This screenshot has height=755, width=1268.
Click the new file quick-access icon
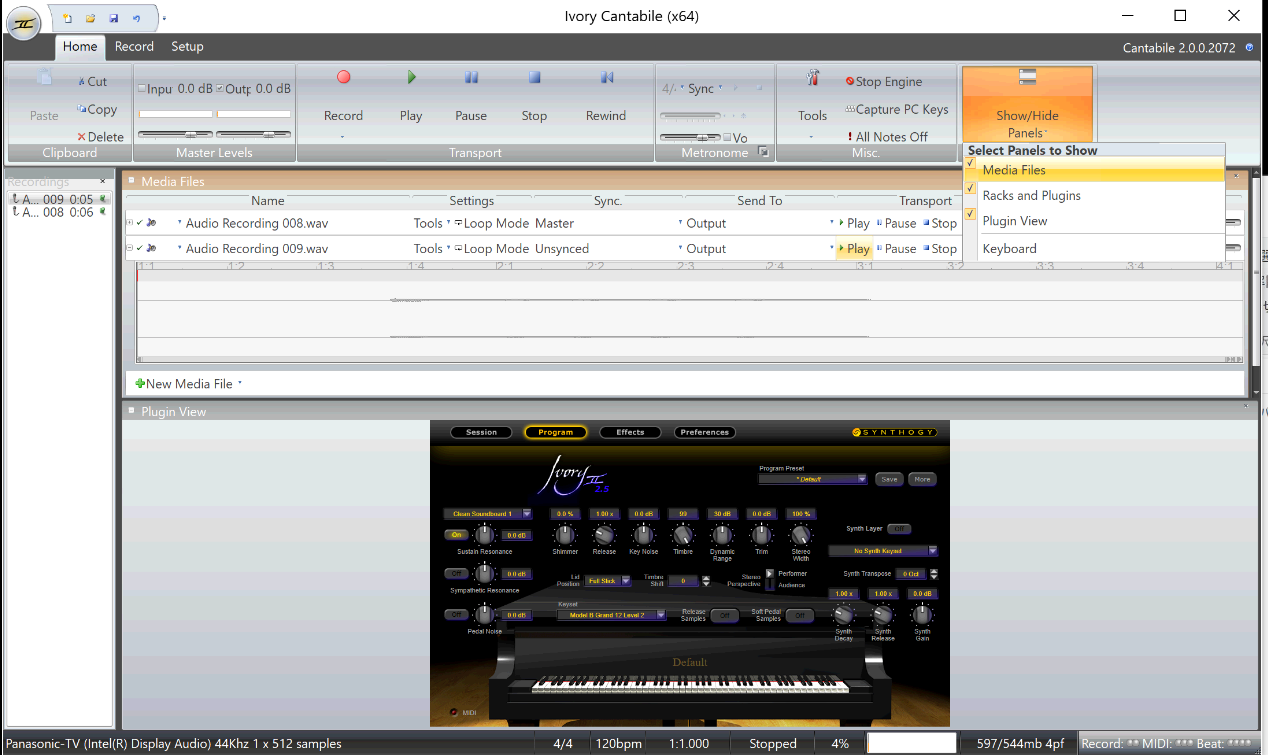coord(68,18)
